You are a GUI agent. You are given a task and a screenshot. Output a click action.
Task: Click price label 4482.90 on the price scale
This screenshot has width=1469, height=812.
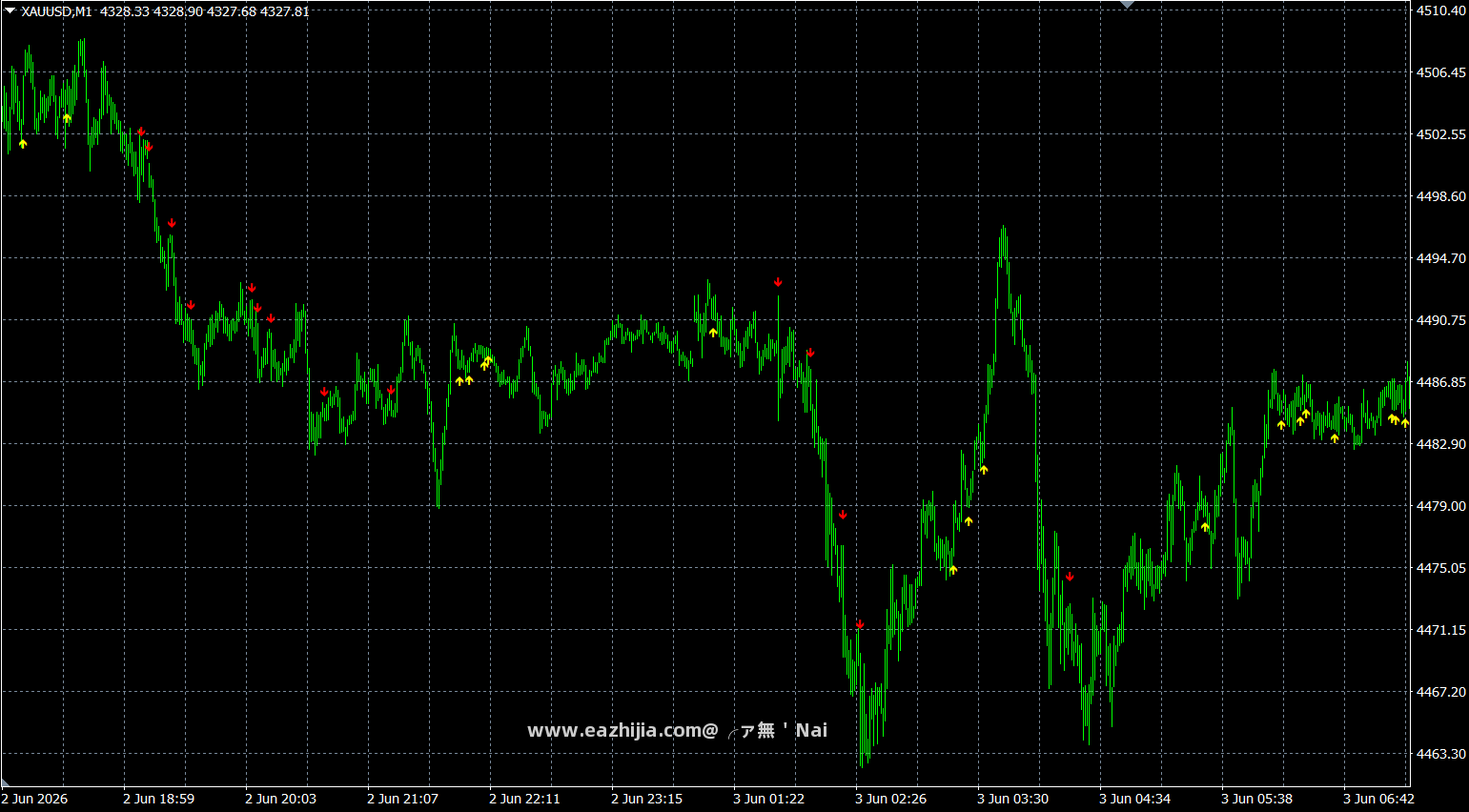1441,444
